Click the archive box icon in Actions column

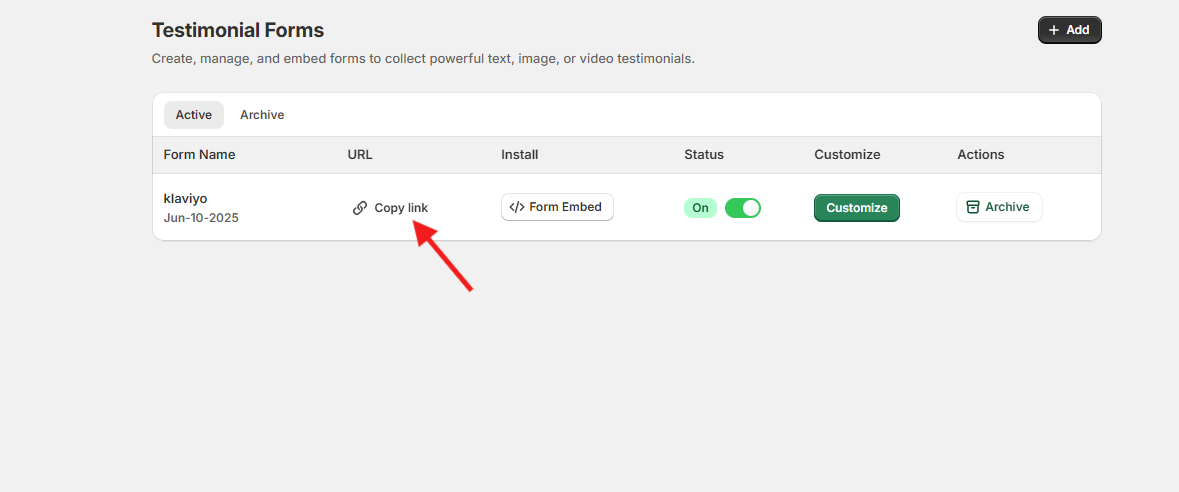tap(973, 207)
